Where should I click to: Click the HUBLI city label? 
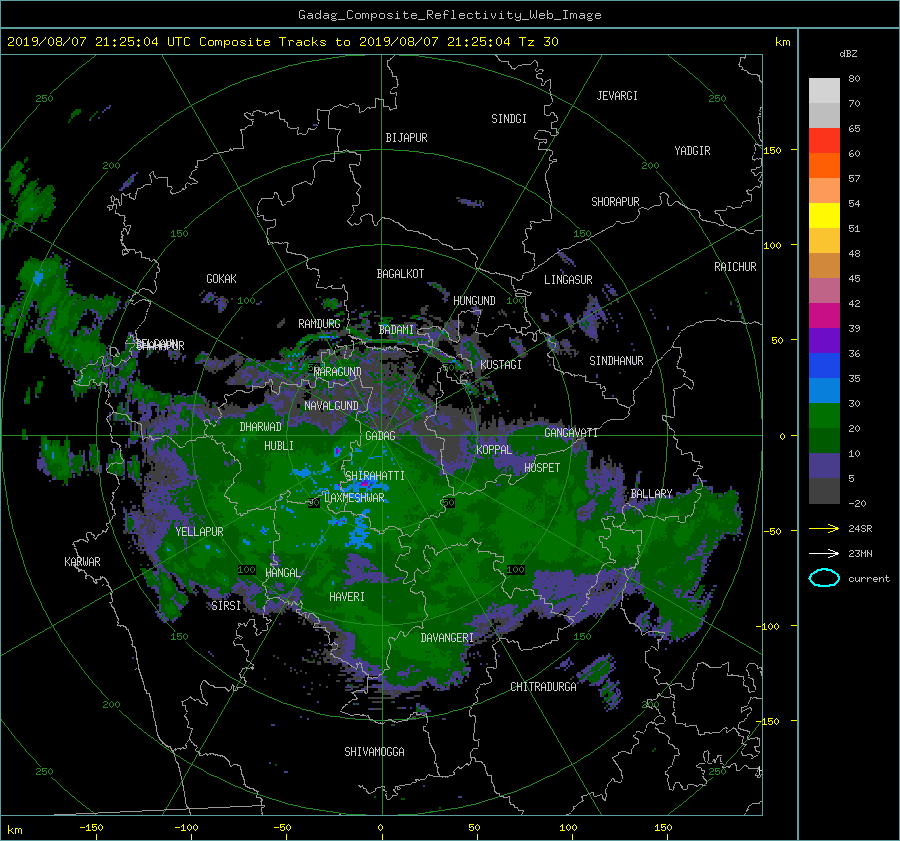pyautogui.click(x=279, y=446)
